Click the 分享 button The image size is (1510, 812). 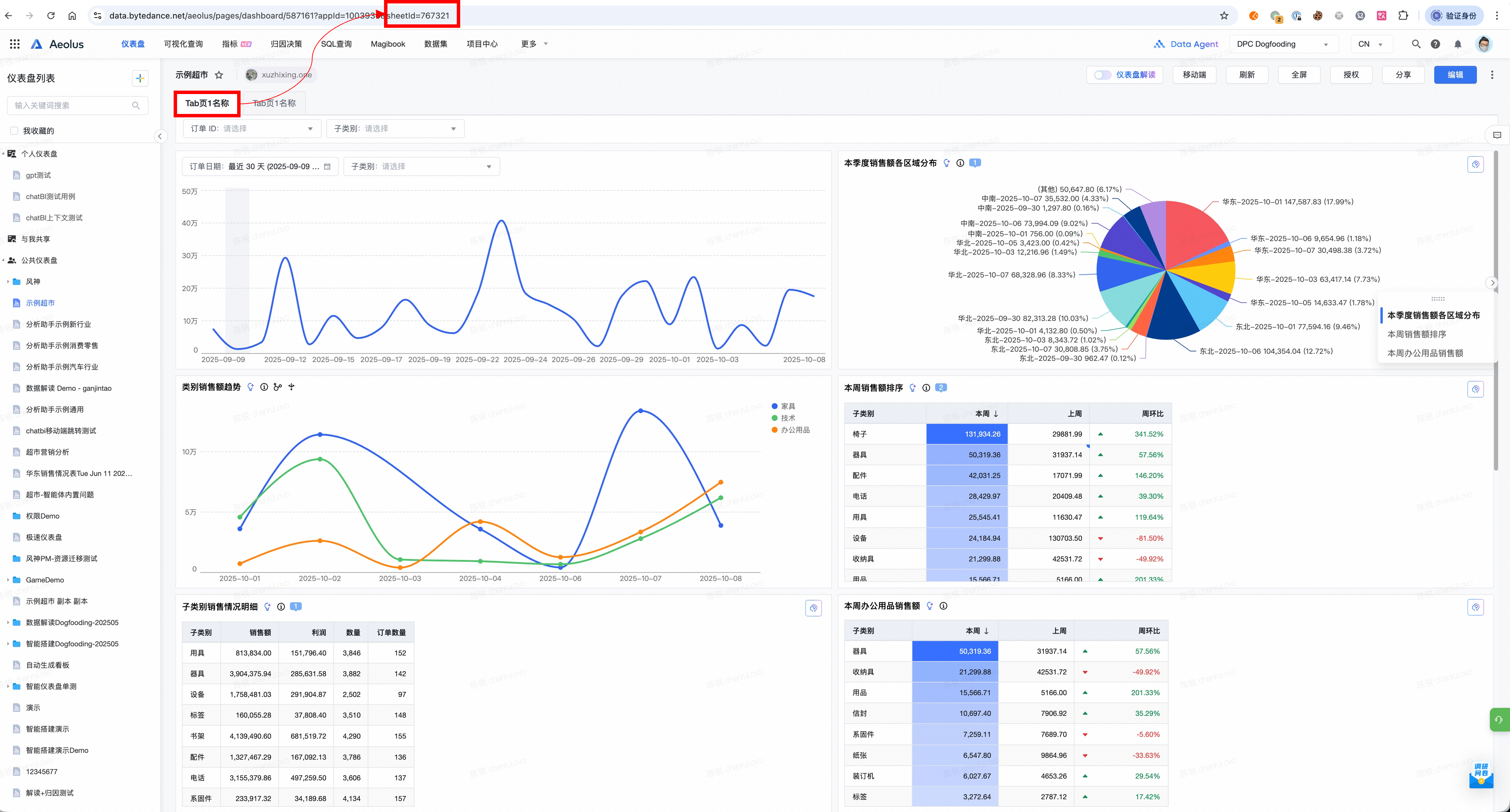1403,75
